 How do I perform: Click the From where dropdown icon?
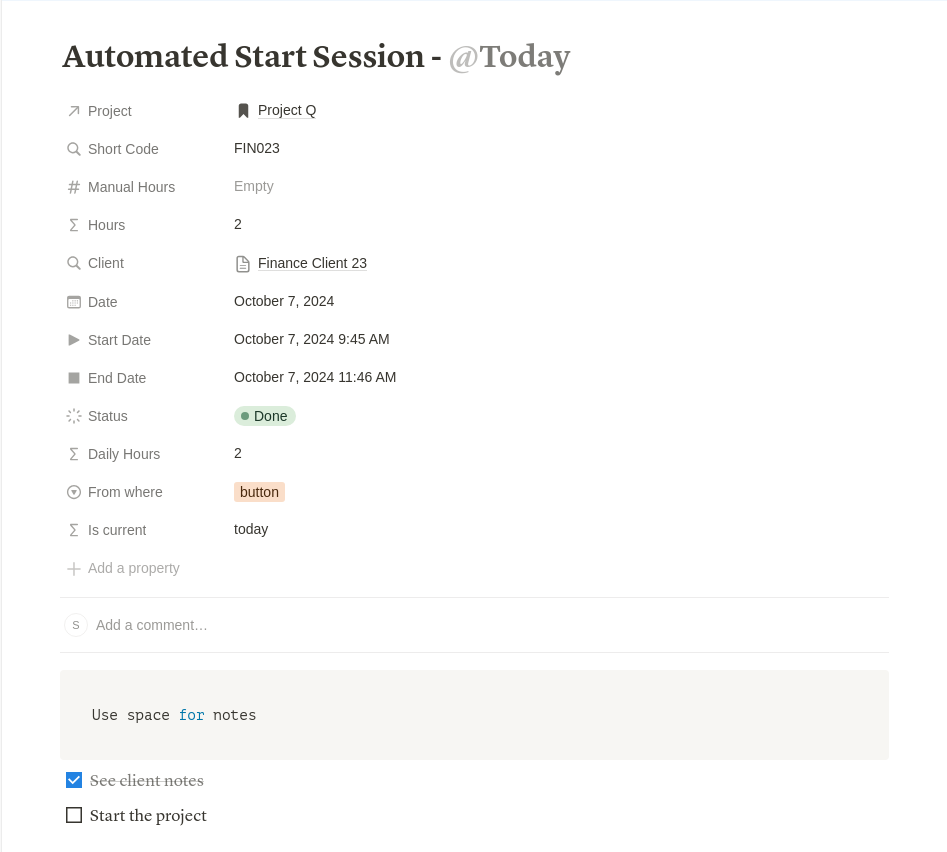[74, 492]
